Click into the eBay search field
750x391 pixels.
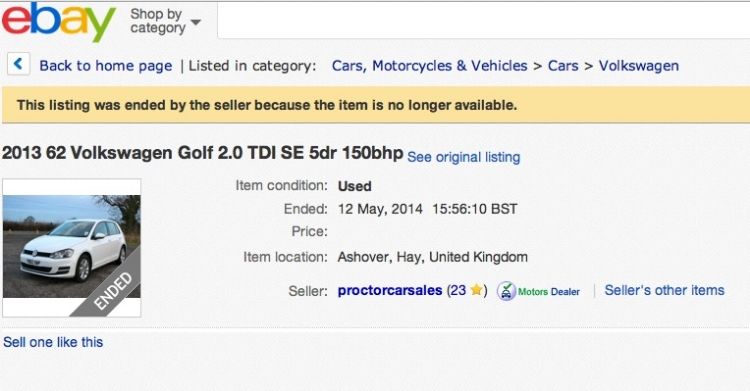click(x=483, y=21)
